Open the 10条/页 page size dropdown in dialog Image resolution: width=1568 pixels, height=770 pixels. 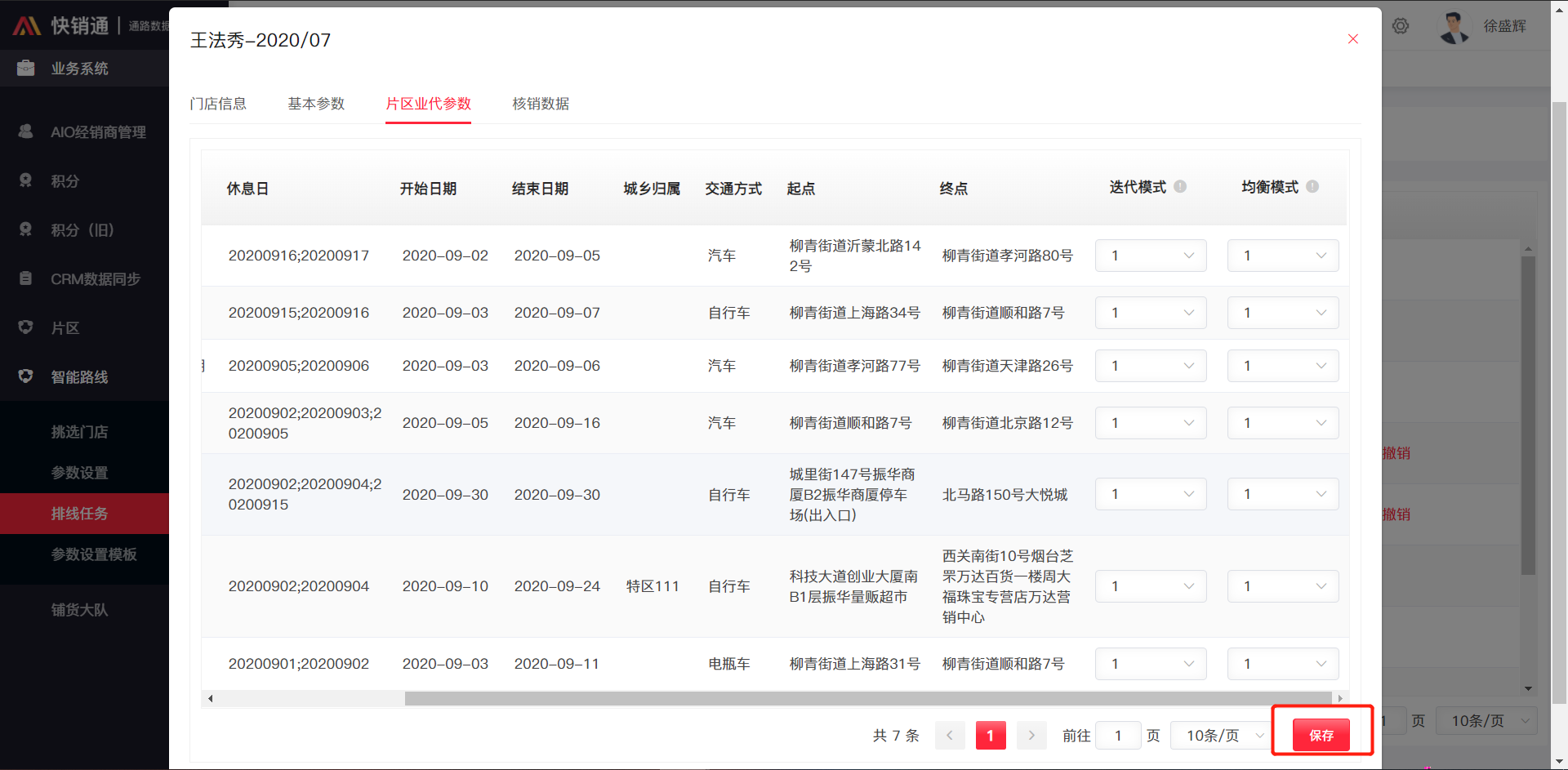1223,736
